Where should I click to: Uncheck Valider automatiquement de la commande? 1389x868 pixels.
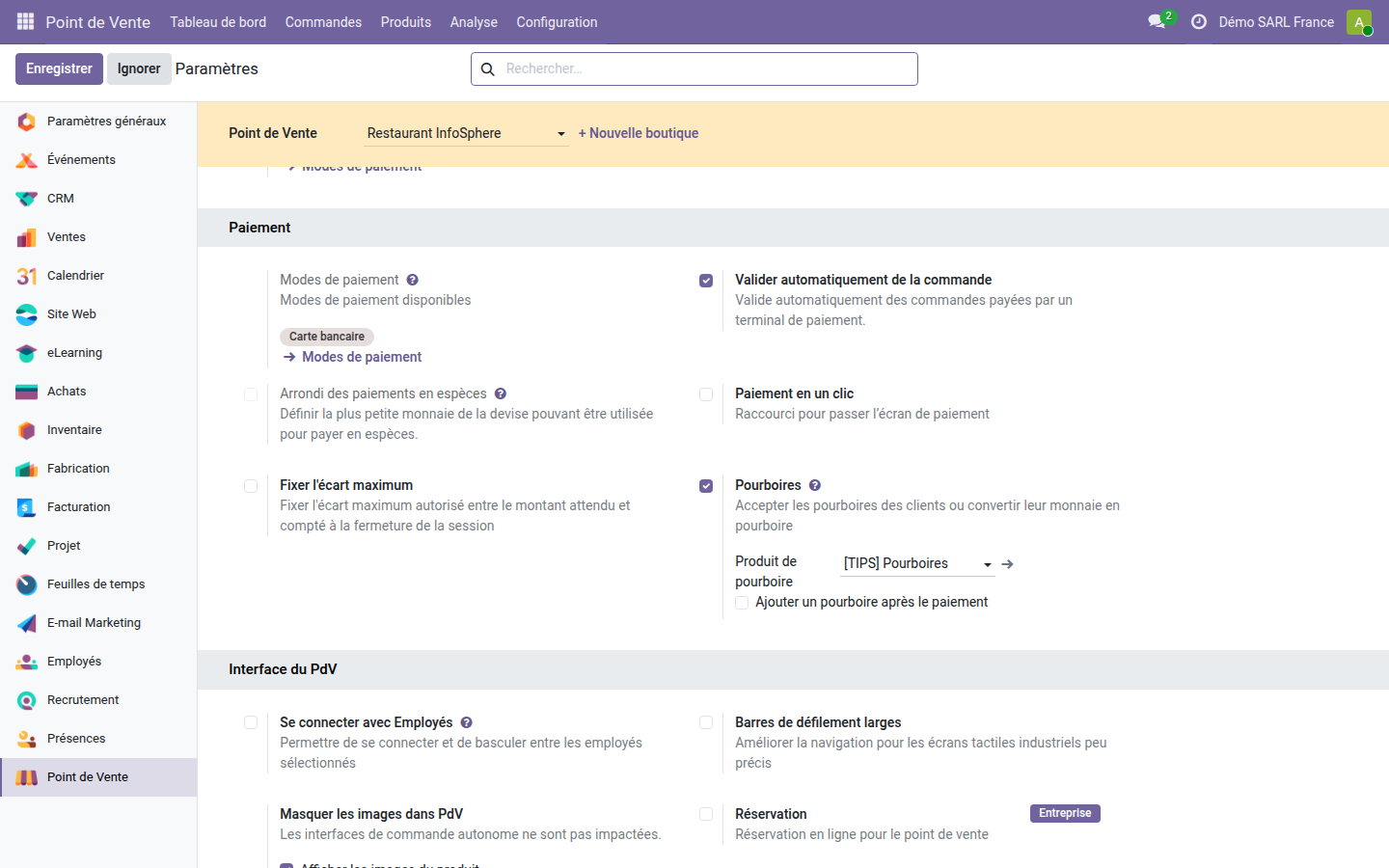pos(706,281)
